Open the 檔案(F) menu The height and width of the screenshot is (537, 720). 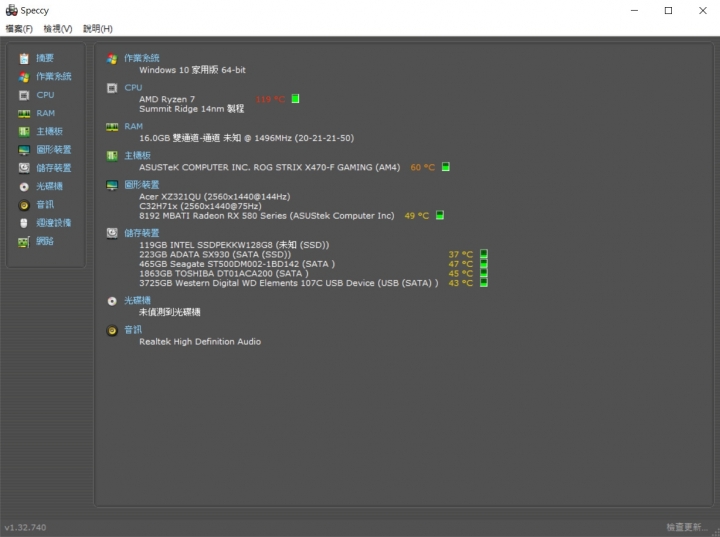tap(19, 28)
